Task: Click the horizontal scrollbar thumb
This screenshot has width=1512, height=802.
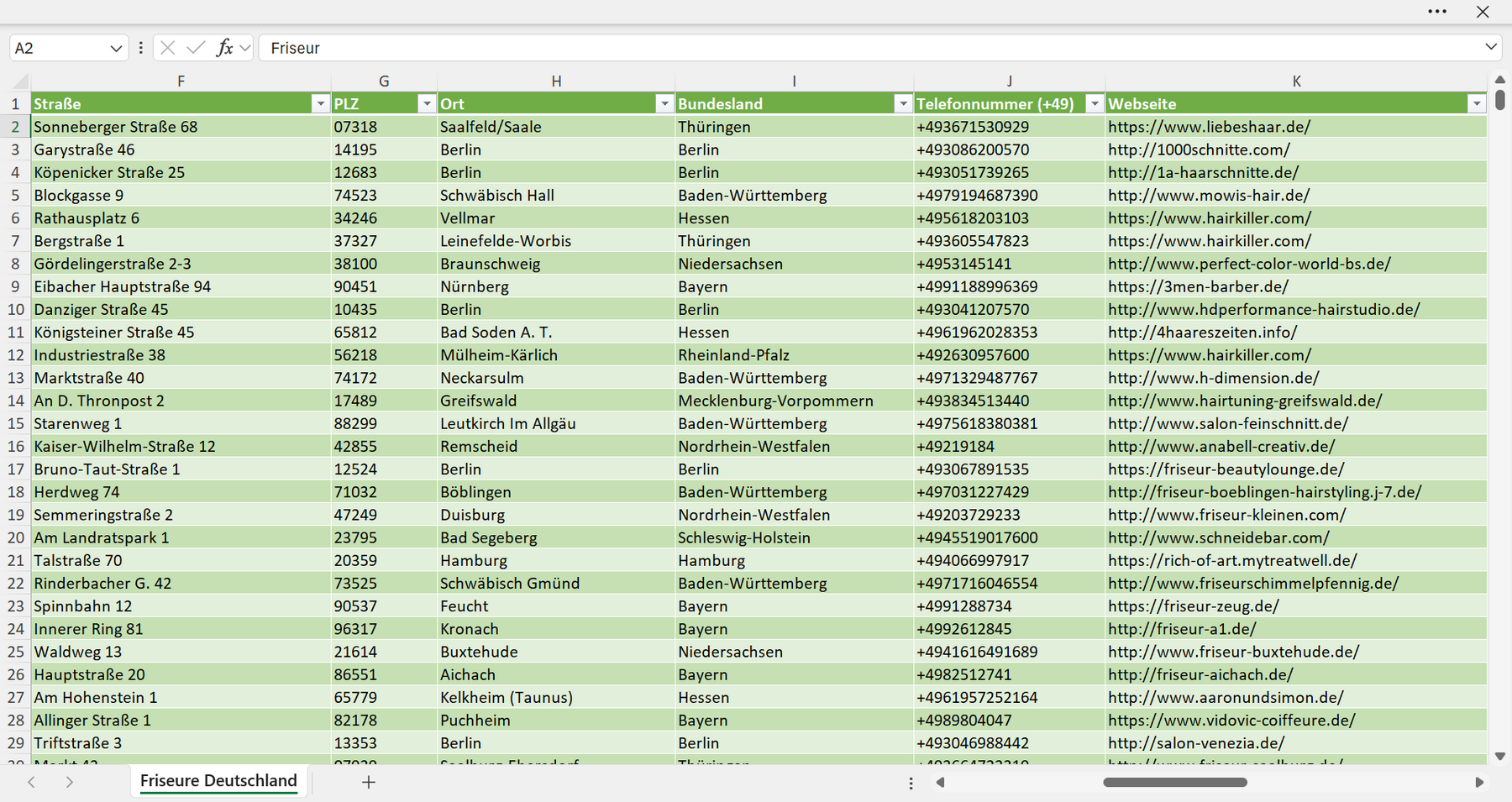Action: pos(1174,783)
